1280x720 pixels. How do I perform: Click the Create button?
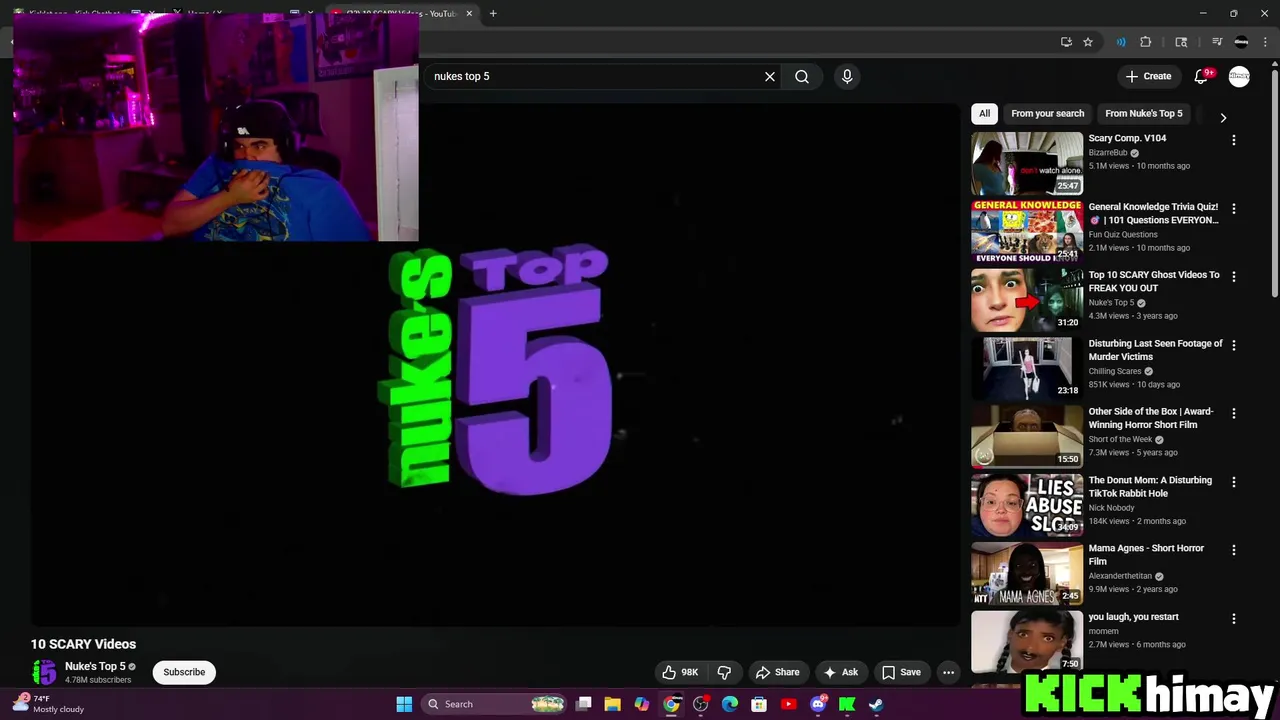point(1148,76)
